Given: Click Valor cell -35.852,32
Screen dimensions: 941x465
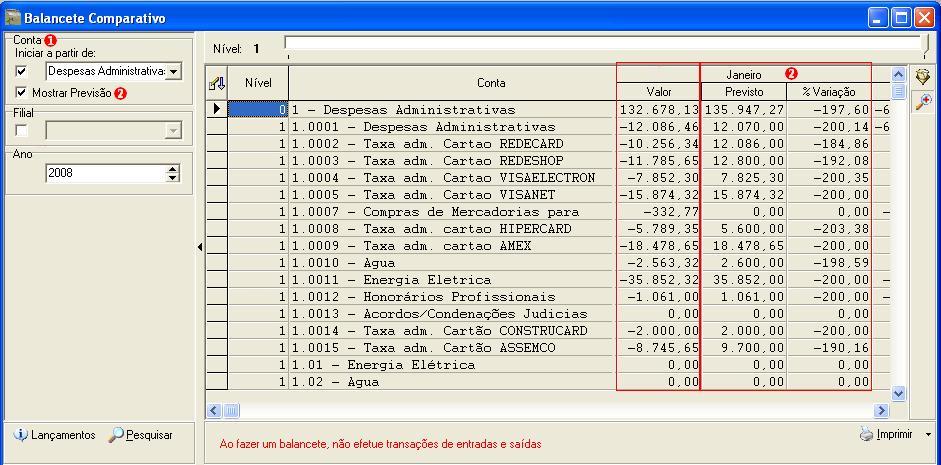Looking at the screenshot, I should [658, 280].
